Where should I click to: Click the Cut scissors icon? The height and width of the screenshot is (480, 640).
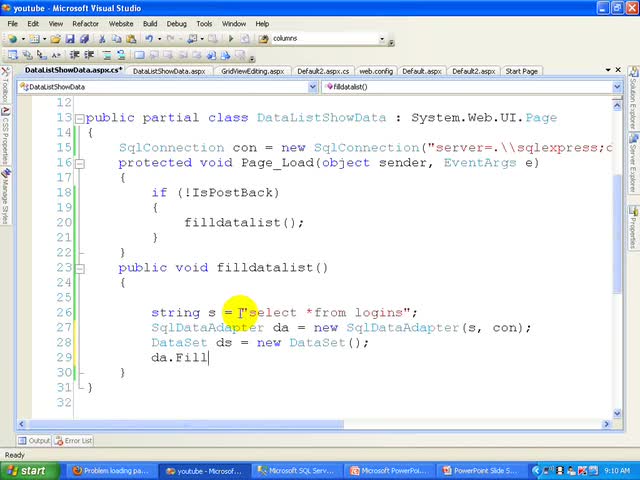click(x=102, y=39)
